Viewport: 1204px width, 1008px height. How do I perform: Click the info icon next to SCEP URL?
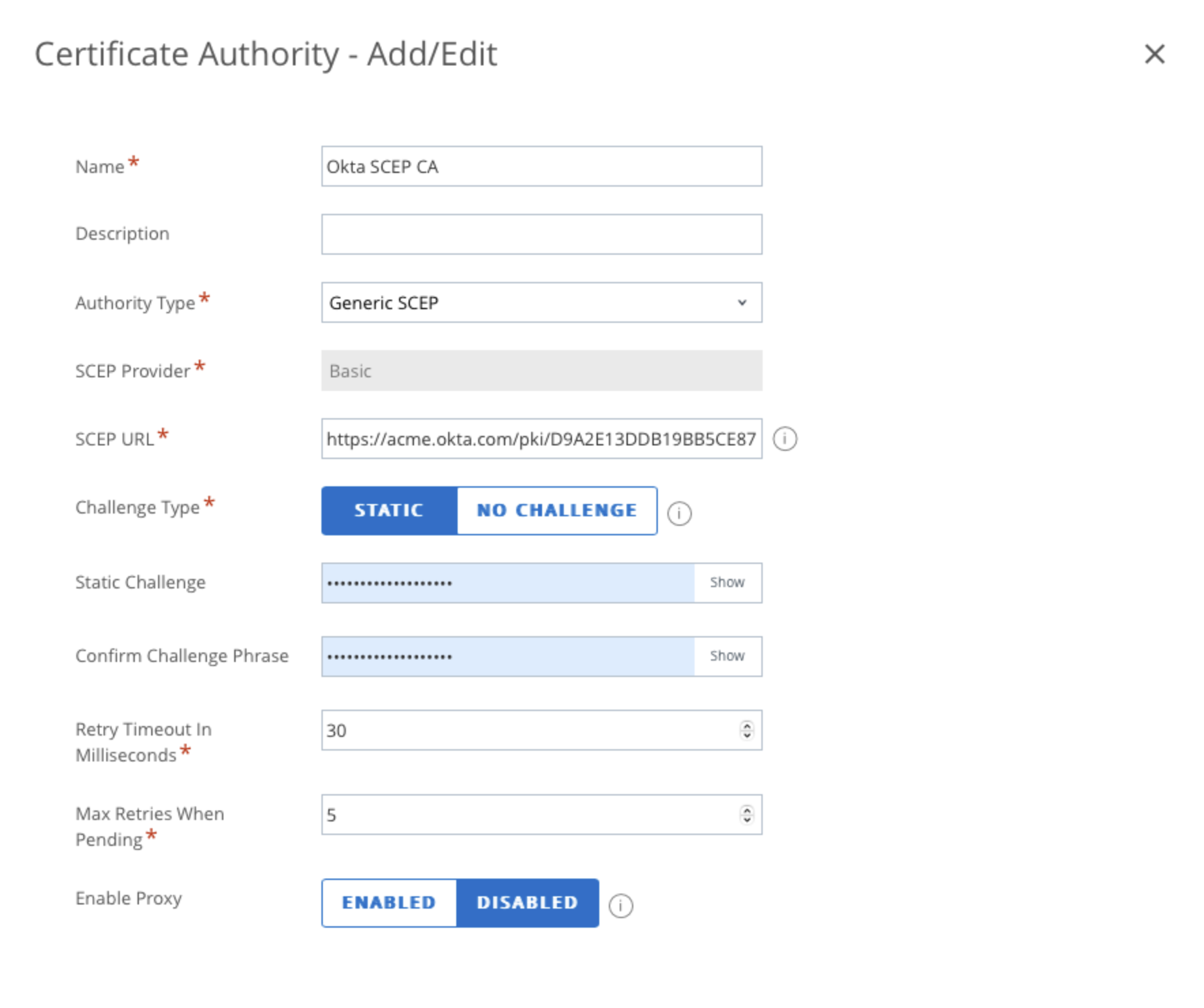pos(787,439)
